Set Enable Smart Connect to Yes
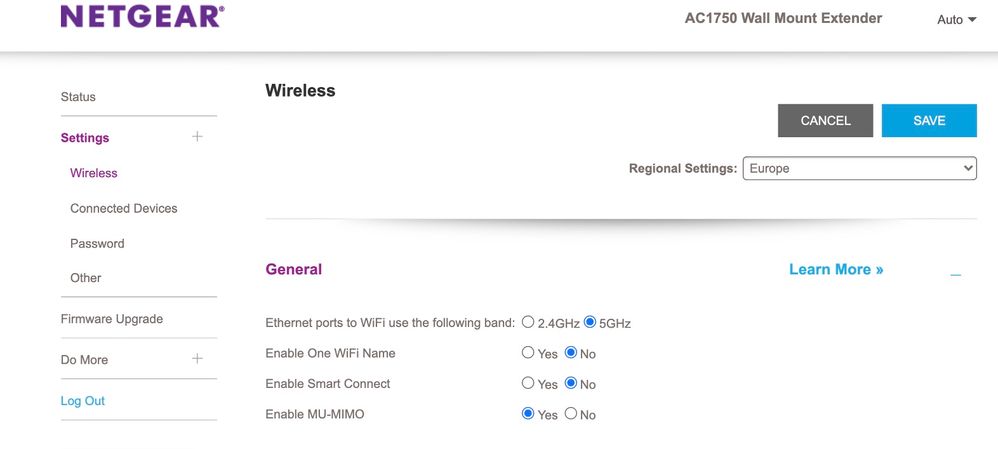 point(528,383)
